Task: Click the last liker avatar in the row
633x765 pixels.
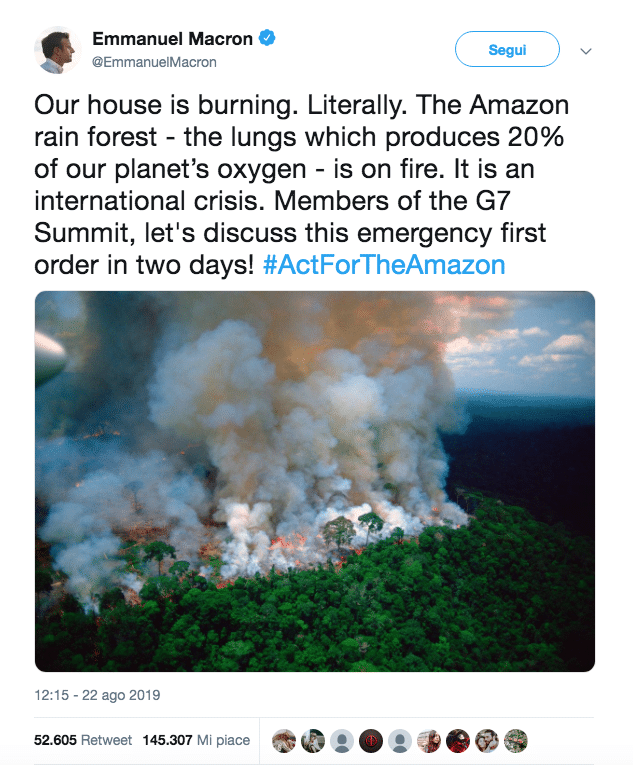Action: [516, 741]
